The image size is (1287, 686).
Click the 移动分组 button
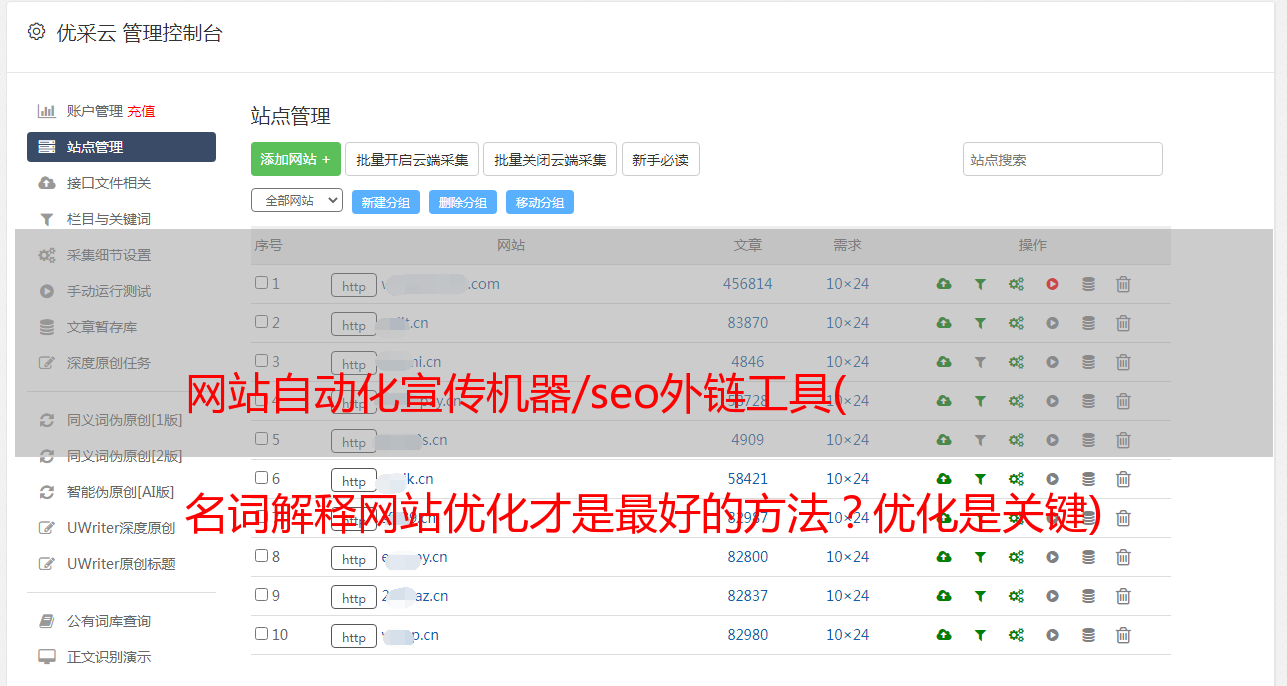point(540,202)
